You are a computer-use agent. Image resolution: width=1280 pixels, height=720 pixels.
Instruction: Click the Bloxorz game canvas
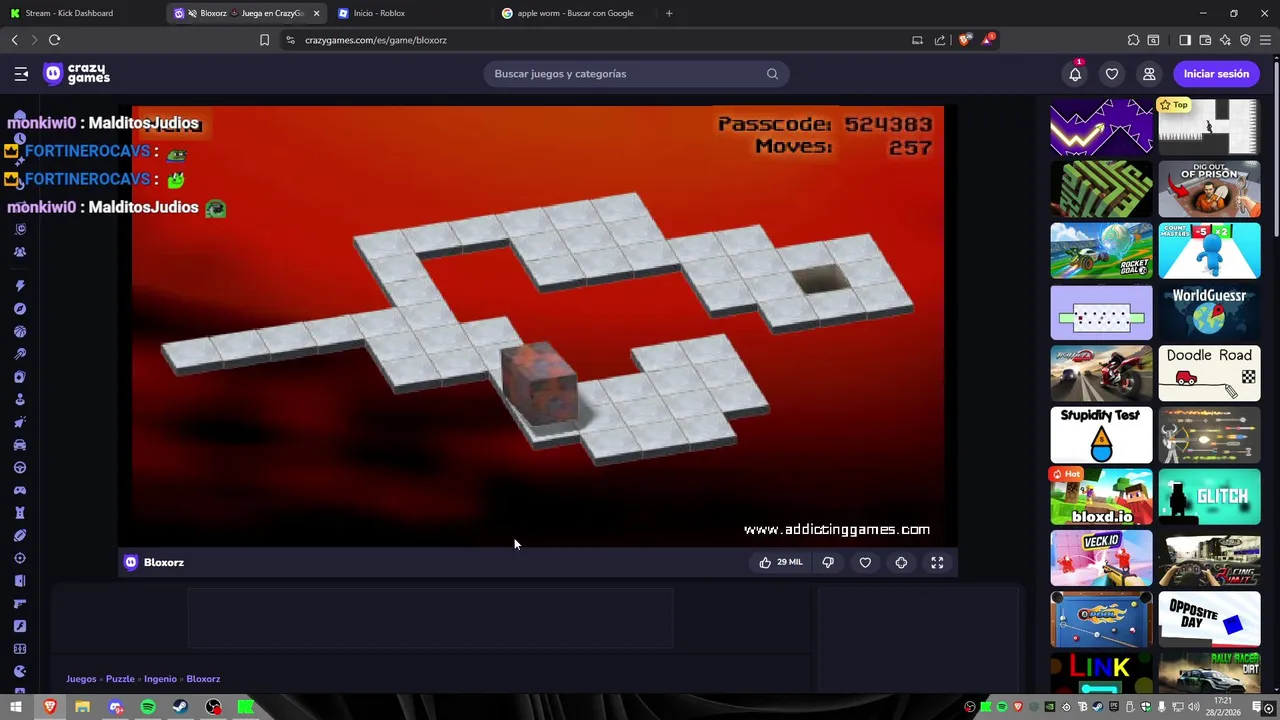[x=538, y=326]
